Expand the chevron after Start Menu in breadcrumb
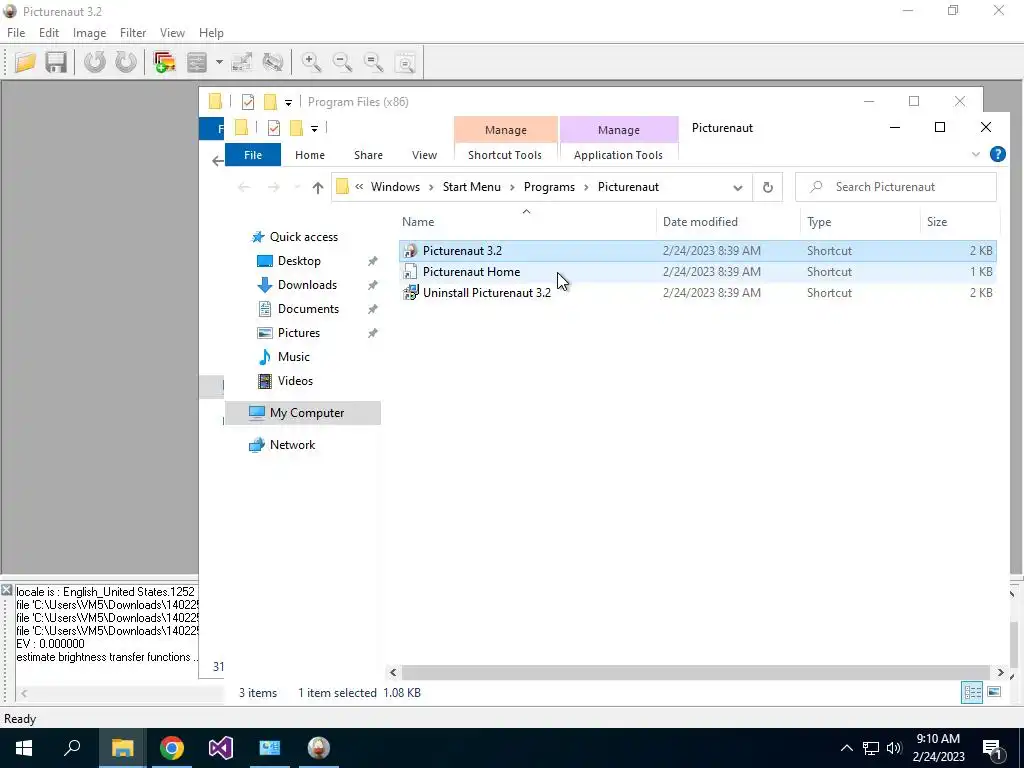1024x768 pixels. pyautogui.click(x=512, y=187)
